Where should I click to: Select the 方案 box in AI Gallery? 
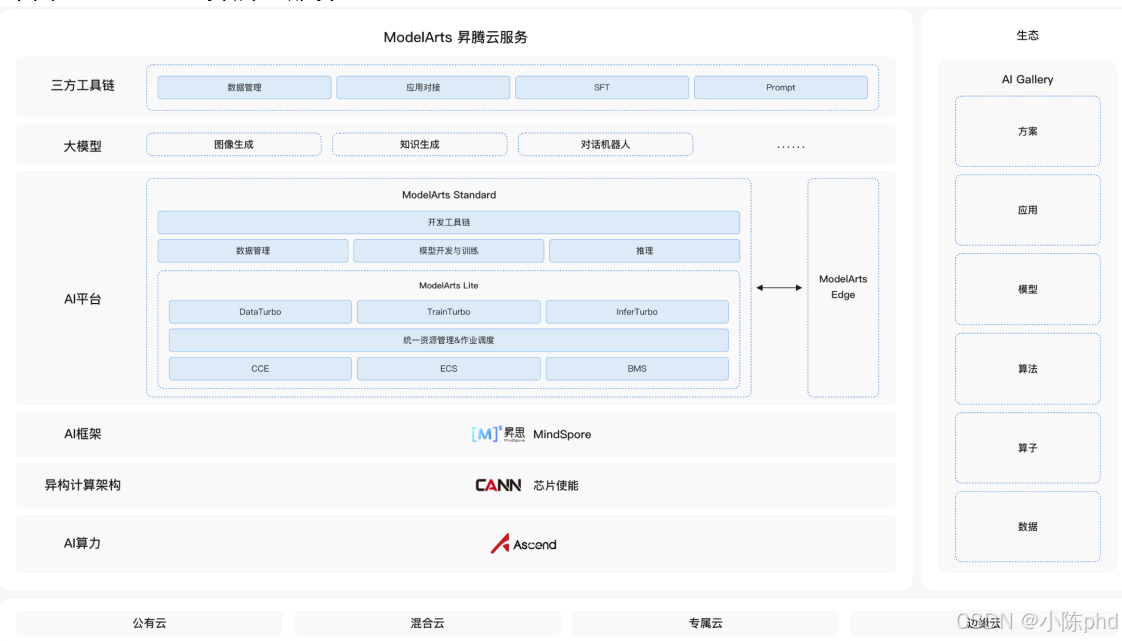pos(1028,132)
